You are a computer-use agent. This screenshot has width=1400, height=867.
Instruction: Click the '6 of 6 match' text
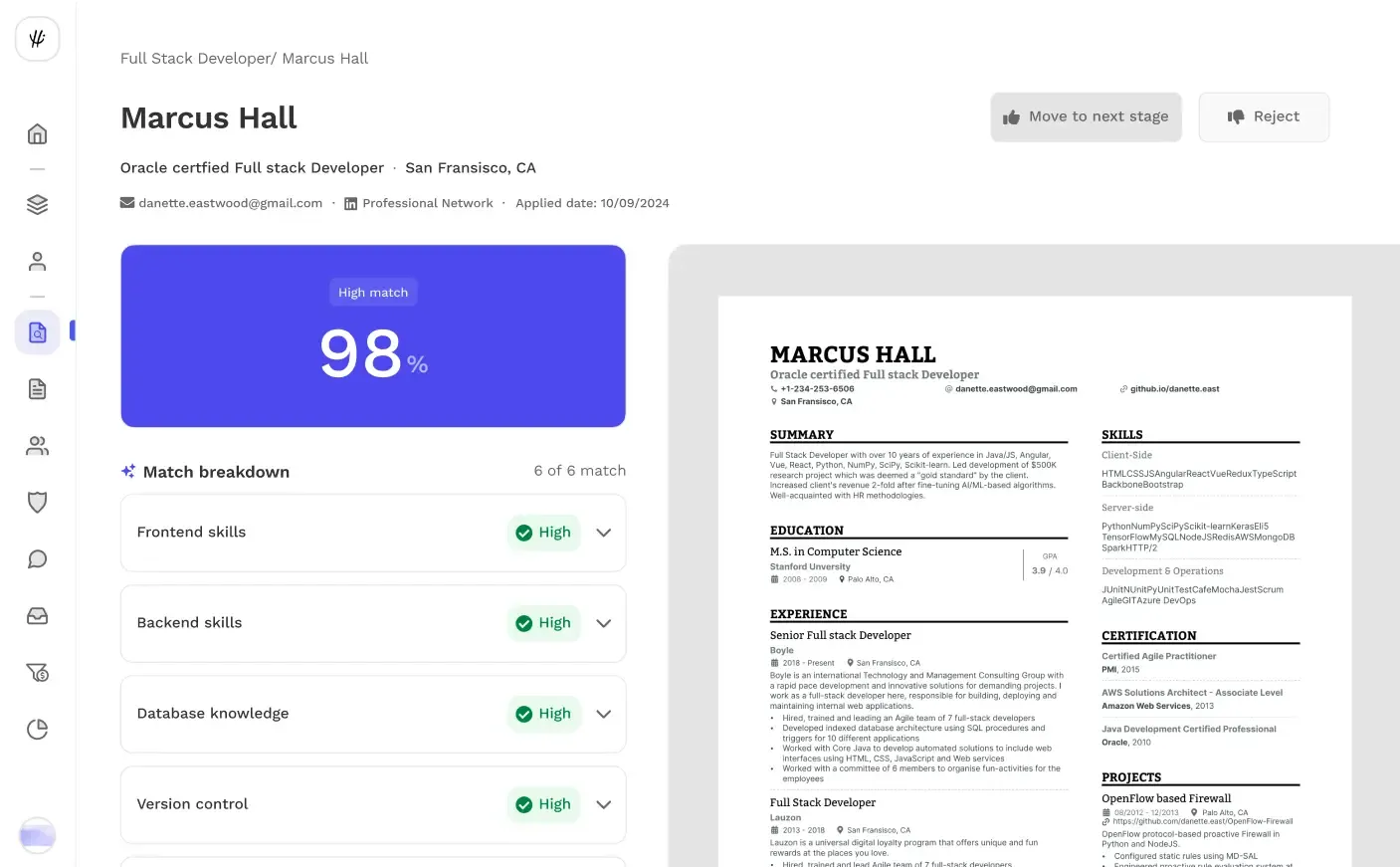(x=580, y=471)
